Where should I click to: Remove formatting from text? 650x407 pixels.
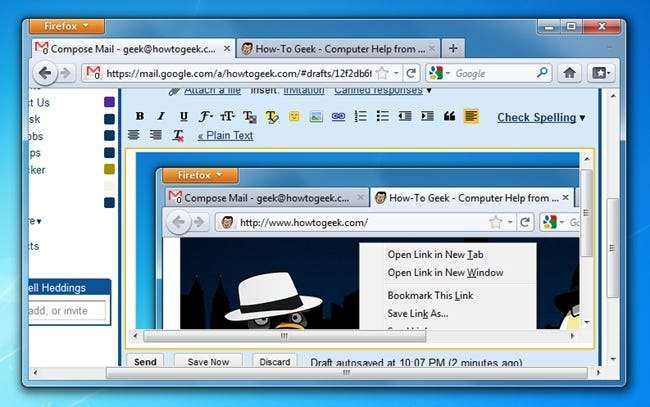click(x=178, y=136)
